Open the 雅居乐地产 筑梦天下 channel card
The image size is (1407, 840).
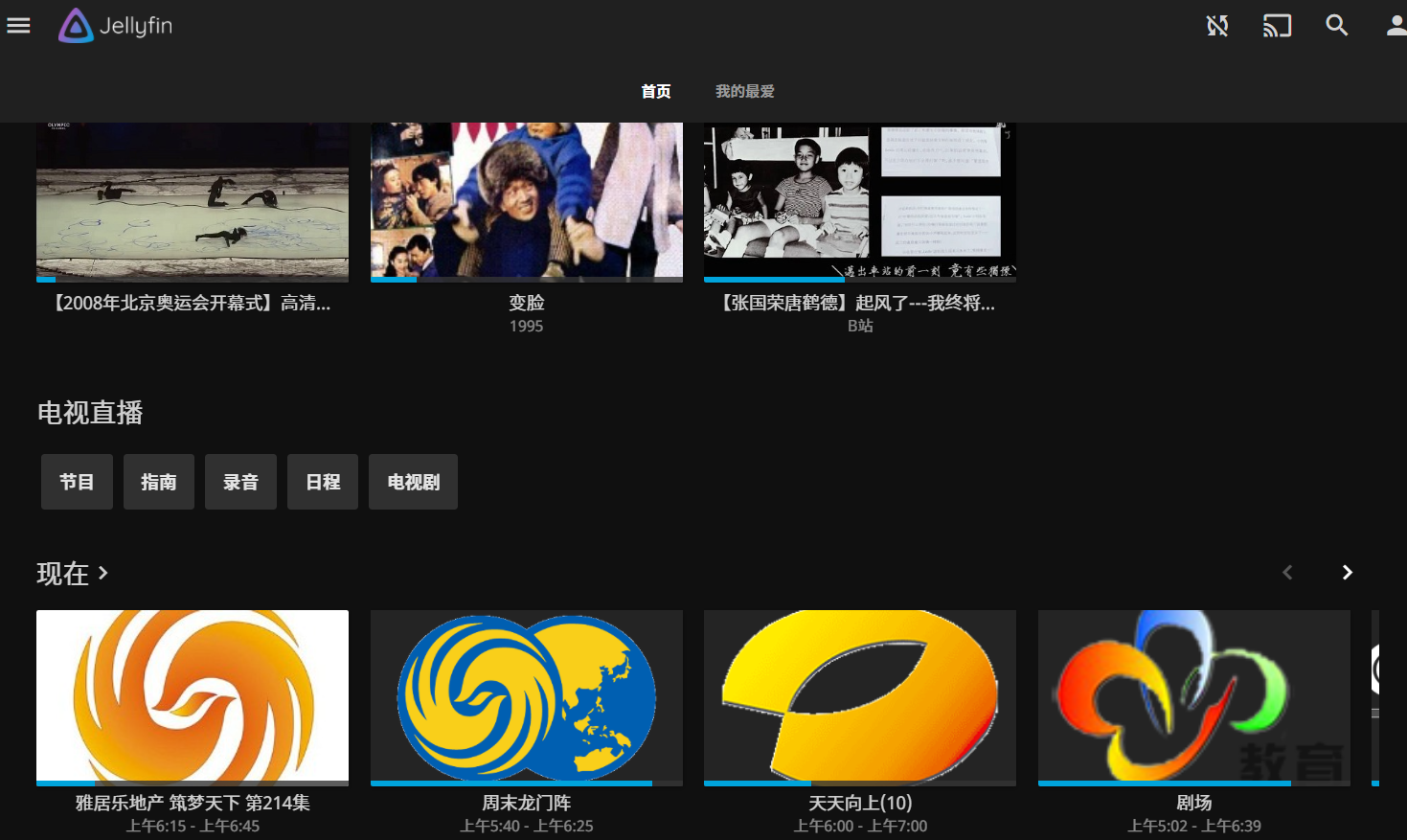pos(193,697)
